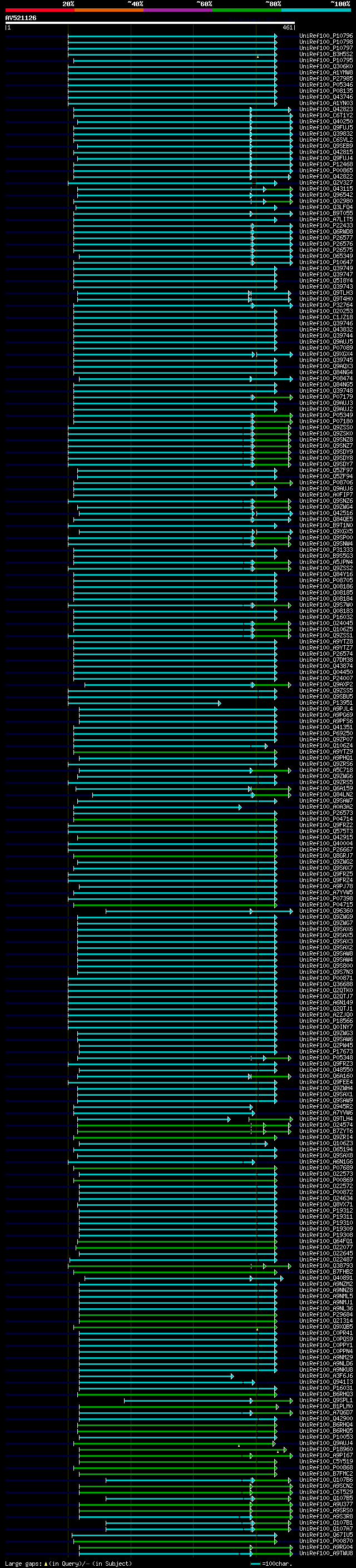356x1568 pixels.
Task: Click the =100char. scale legend
Action: [271, 1564]
